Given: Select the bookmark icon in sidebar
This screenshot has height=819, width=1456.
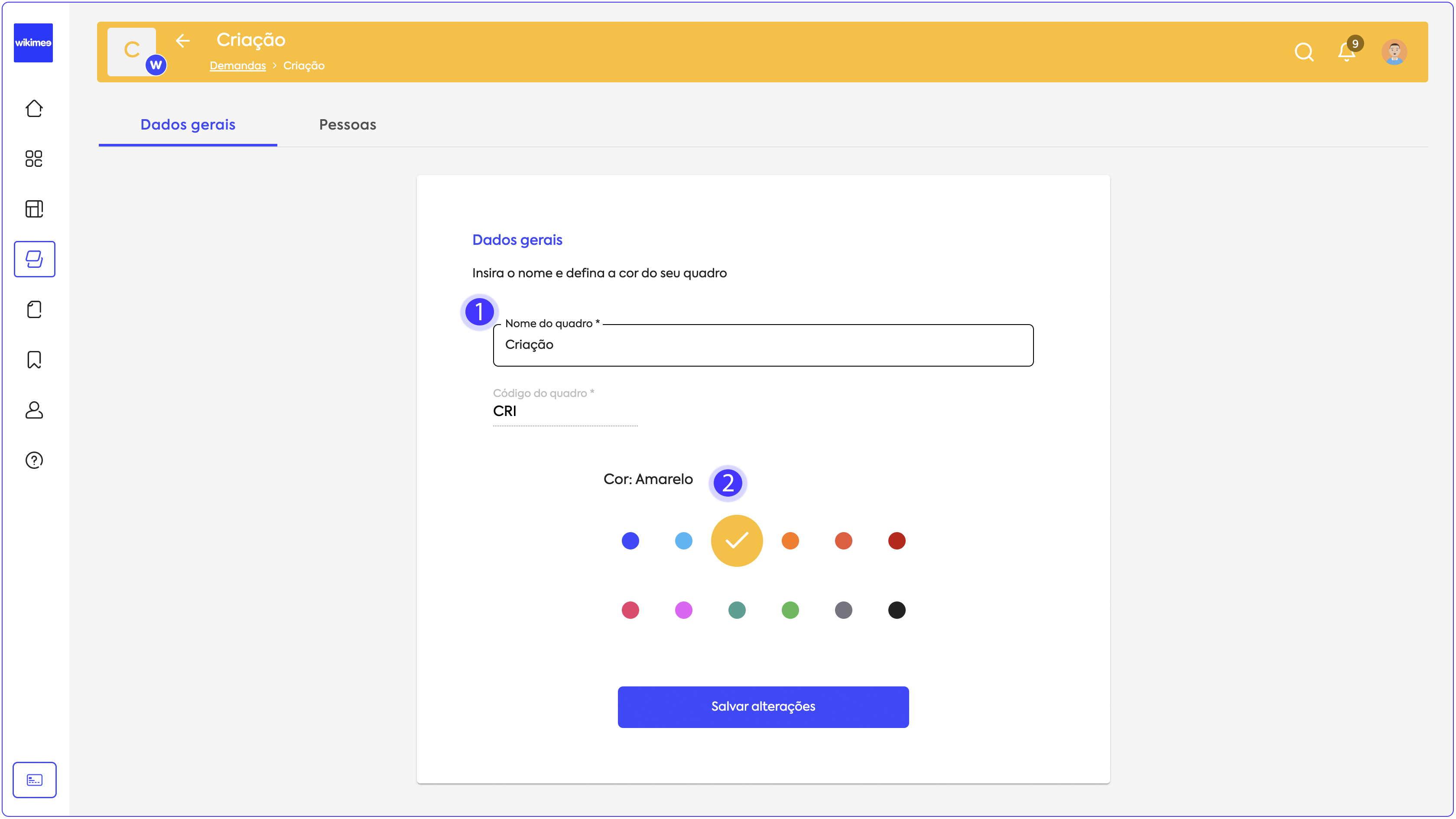Looking at the screenshot, I should click(x=34, y=360).
